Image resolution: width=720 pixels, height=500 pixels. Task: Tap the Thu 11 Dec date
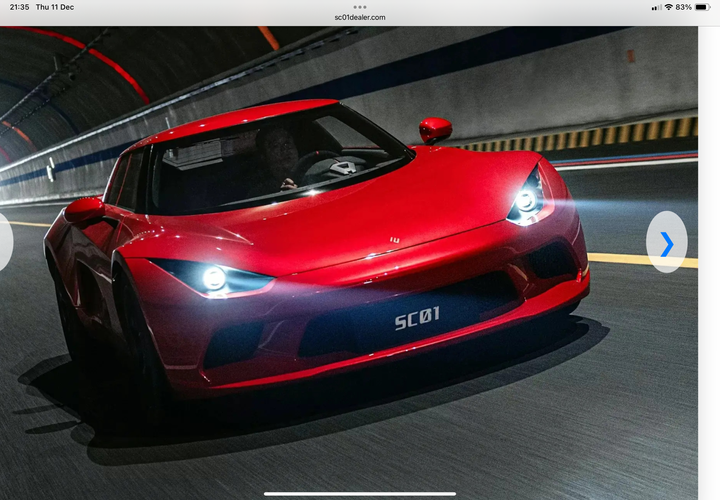coord(55,7)
